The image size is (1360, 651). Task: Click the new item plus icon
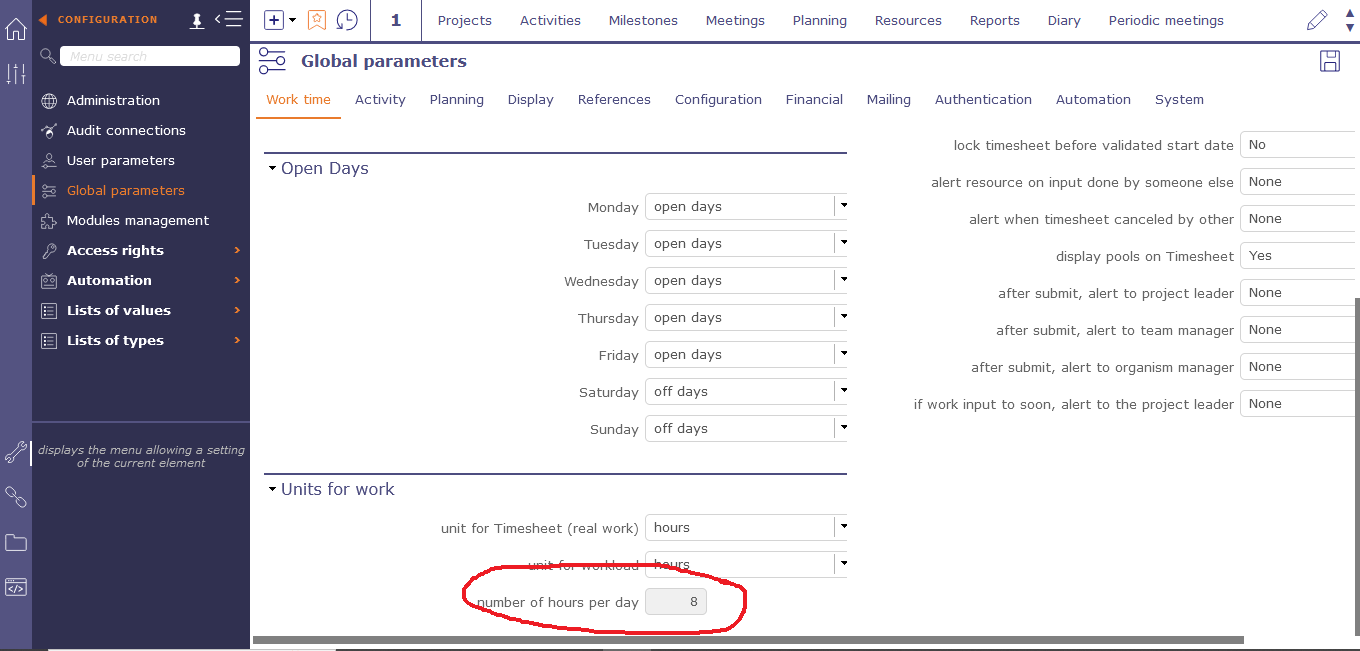point(274,20)
